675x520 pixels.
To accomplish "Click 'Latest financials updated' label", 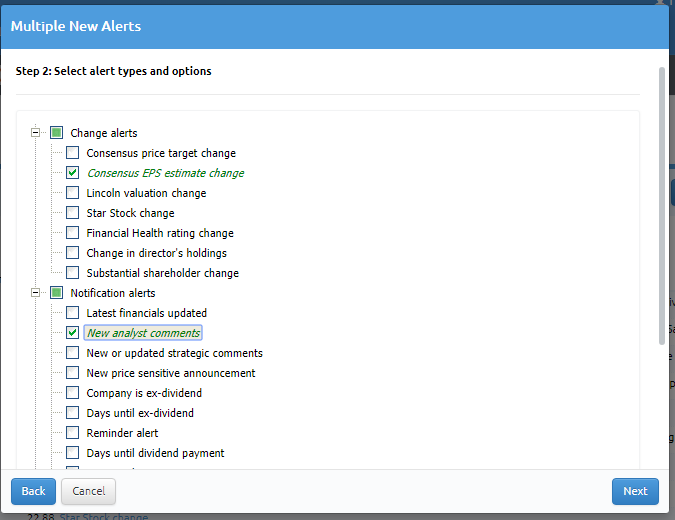I will click(147, 313).
